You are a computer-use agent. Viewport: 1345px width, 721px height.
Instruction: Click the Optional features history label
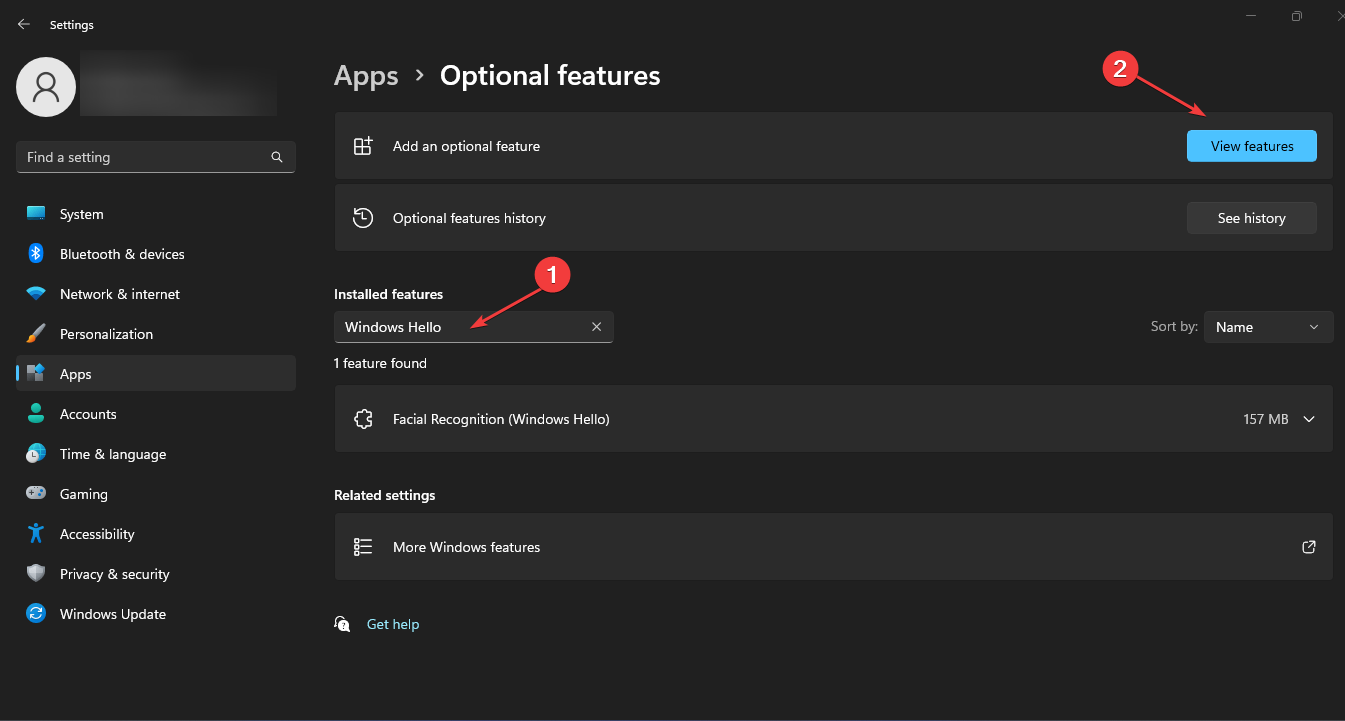click(469, 218)
